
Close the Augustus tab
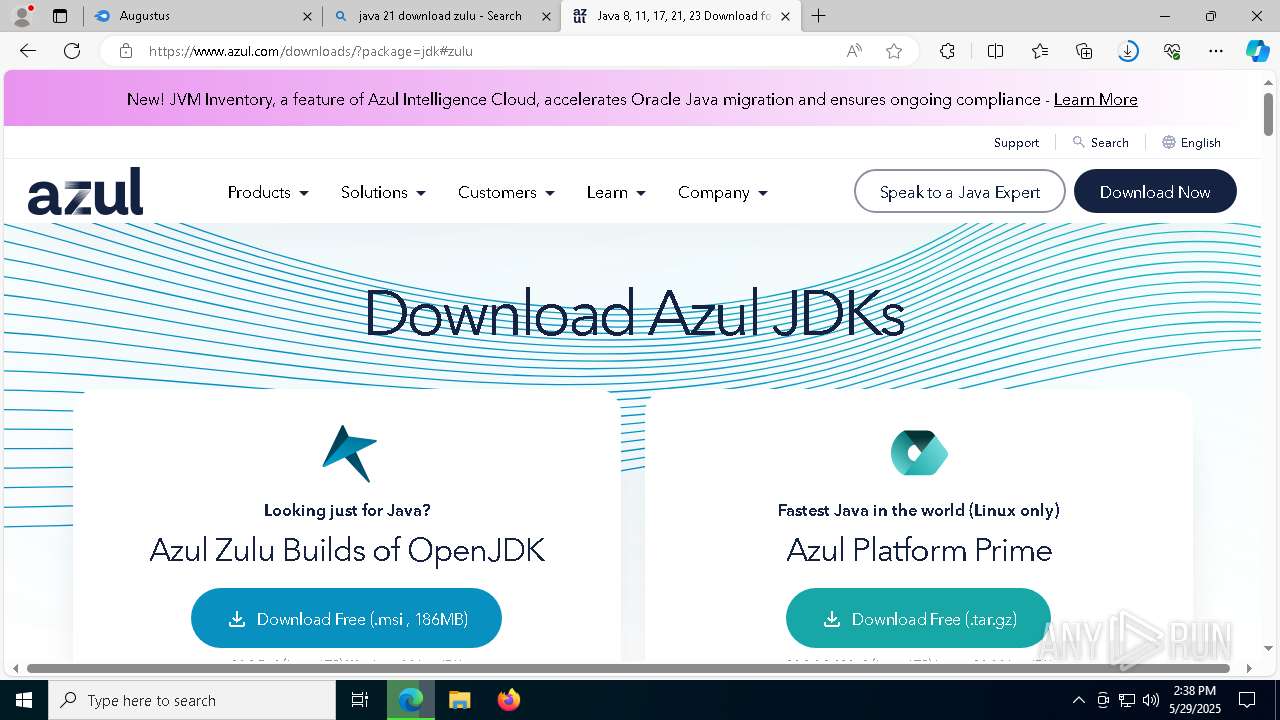coord(307,16)
